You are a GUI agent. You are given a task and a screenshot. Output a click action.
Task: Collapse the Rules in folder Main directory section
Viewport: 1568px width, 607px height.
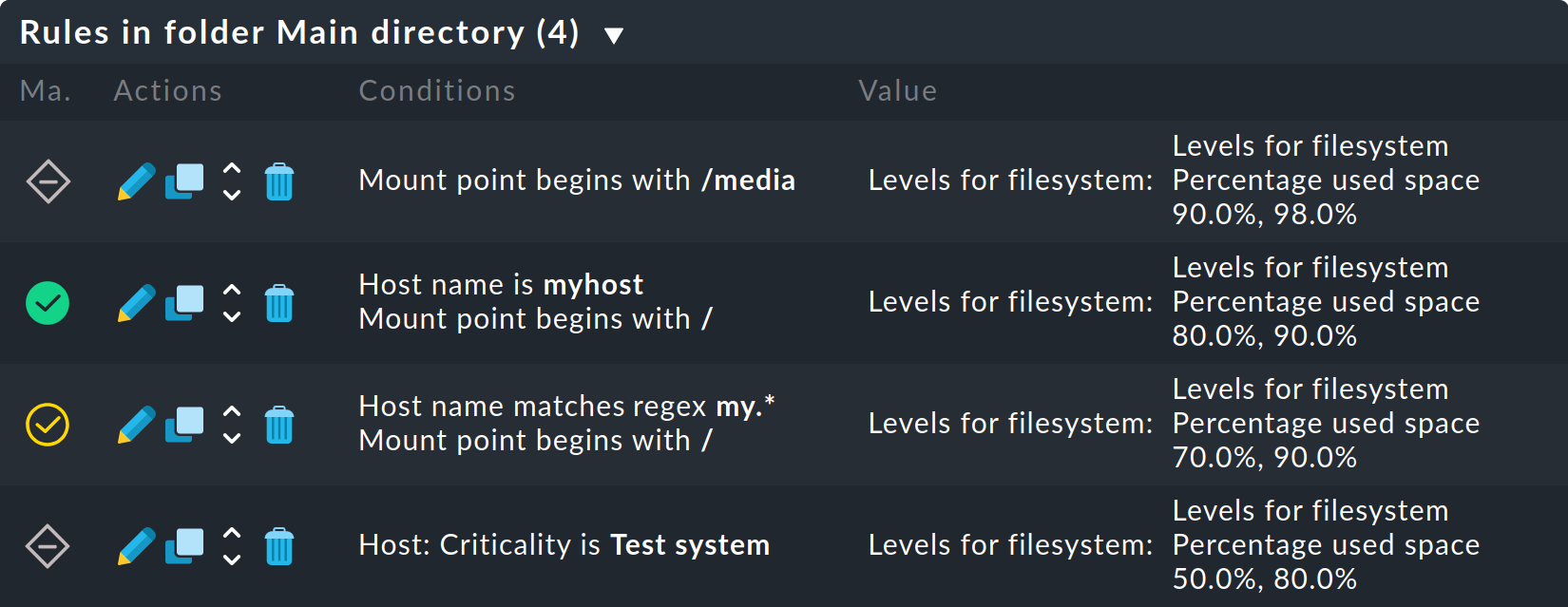(614, 36)
